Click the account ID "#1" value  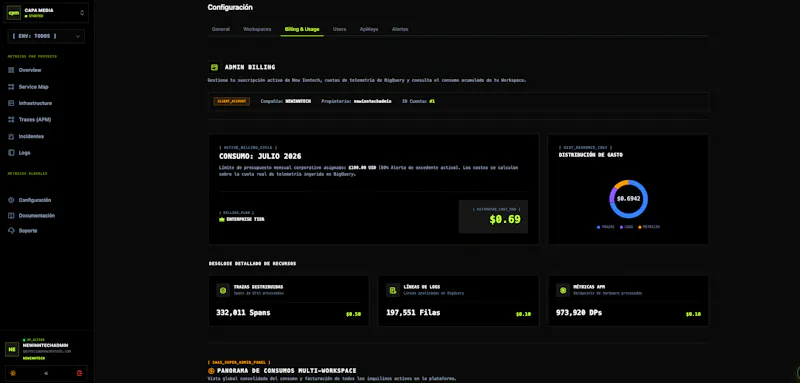click(x=432, y=101)
